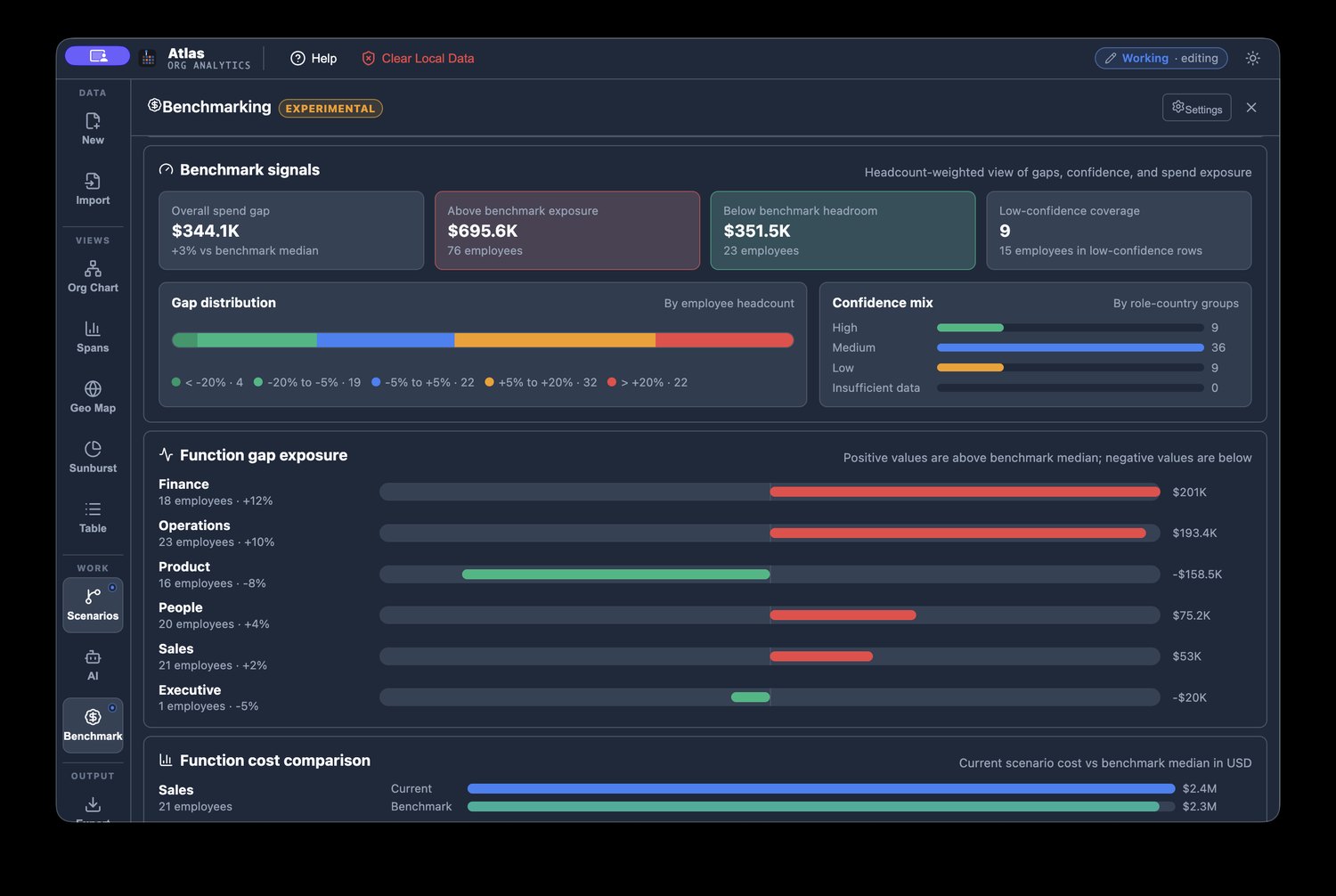Open the Import option in the sidebar

(x=93, y=189)
